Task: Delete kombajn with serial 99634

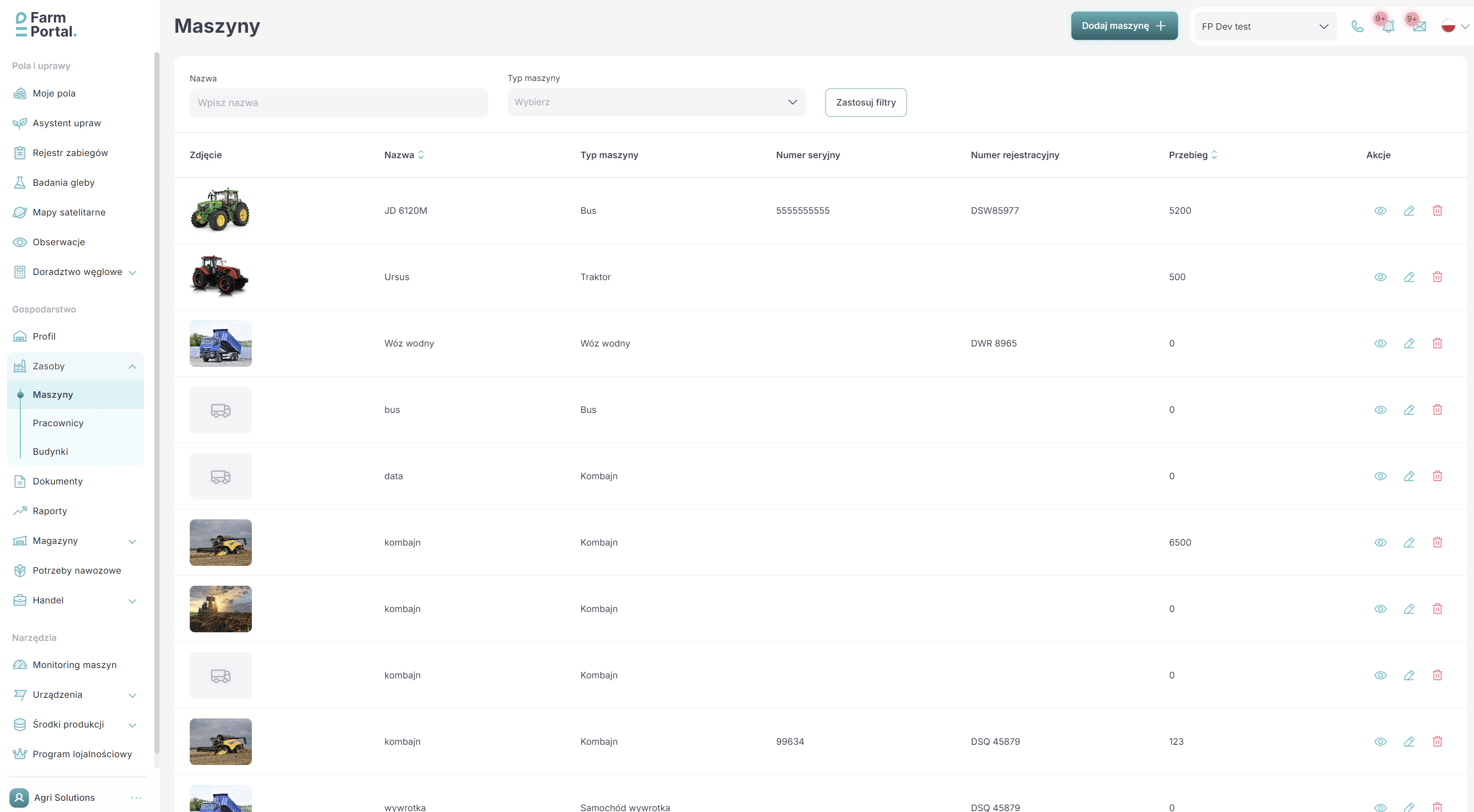Action: pos(1437,741)
